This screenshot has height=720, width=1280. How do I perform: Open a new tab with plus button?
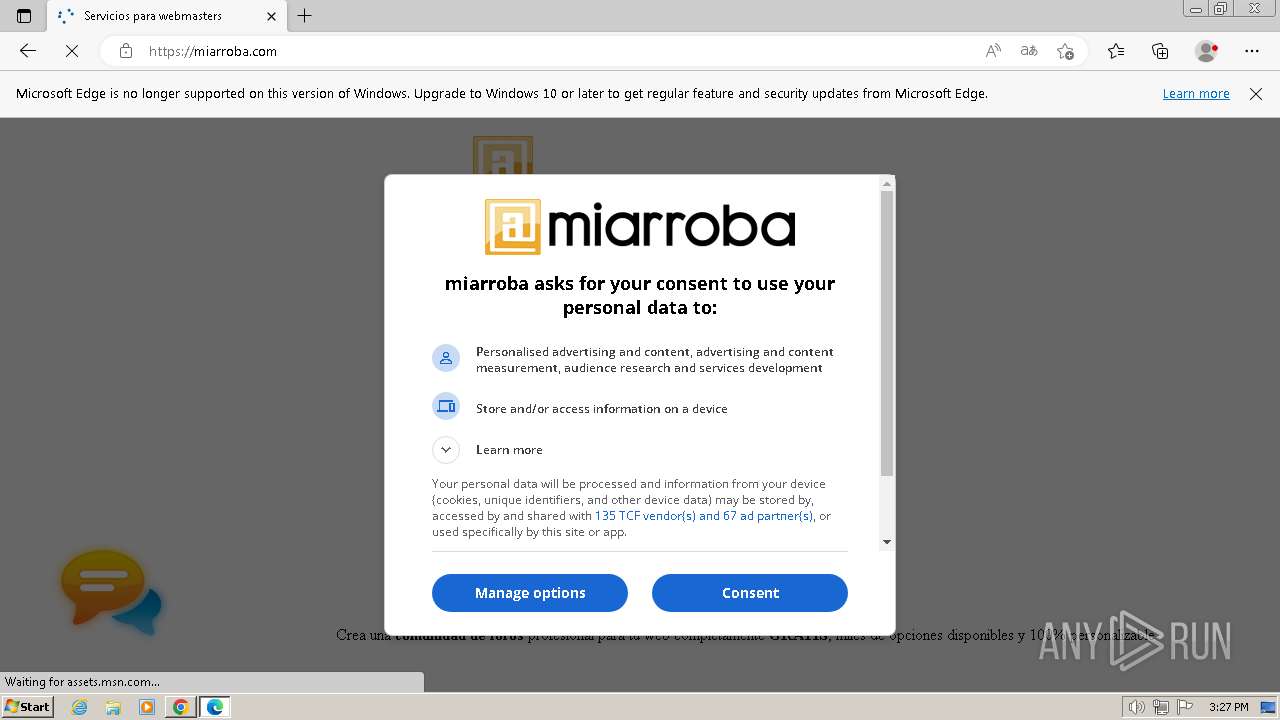[305, 16]
